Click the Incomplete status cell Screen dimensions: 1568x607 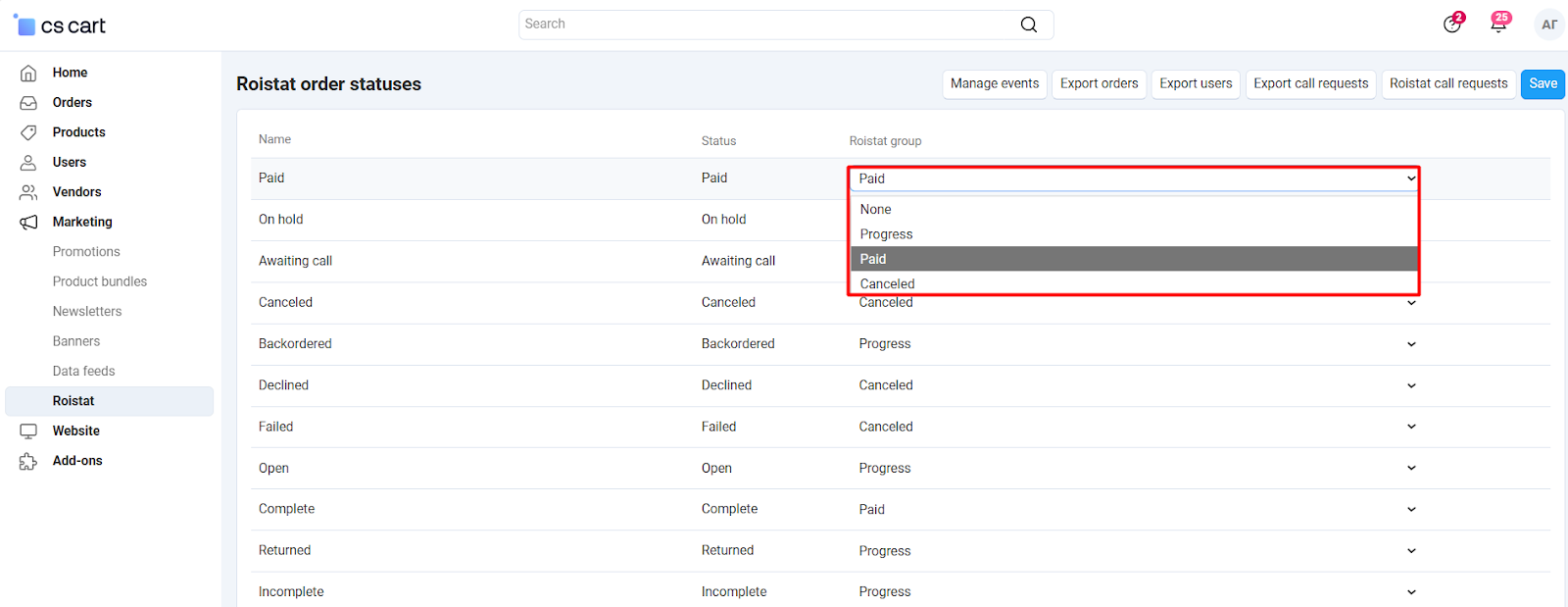click(734, 591)
